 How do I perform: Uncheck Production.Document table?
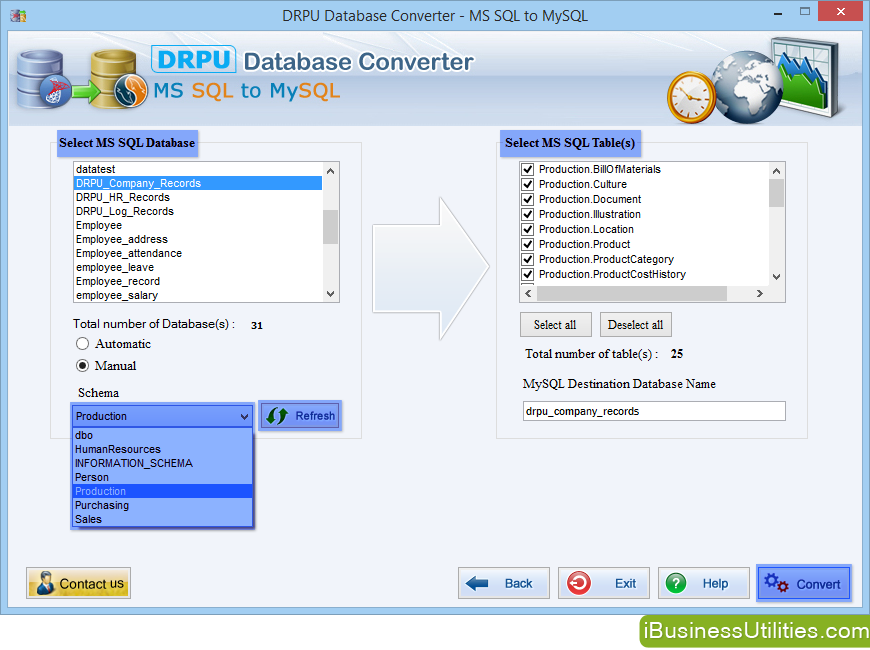[528, 199]
